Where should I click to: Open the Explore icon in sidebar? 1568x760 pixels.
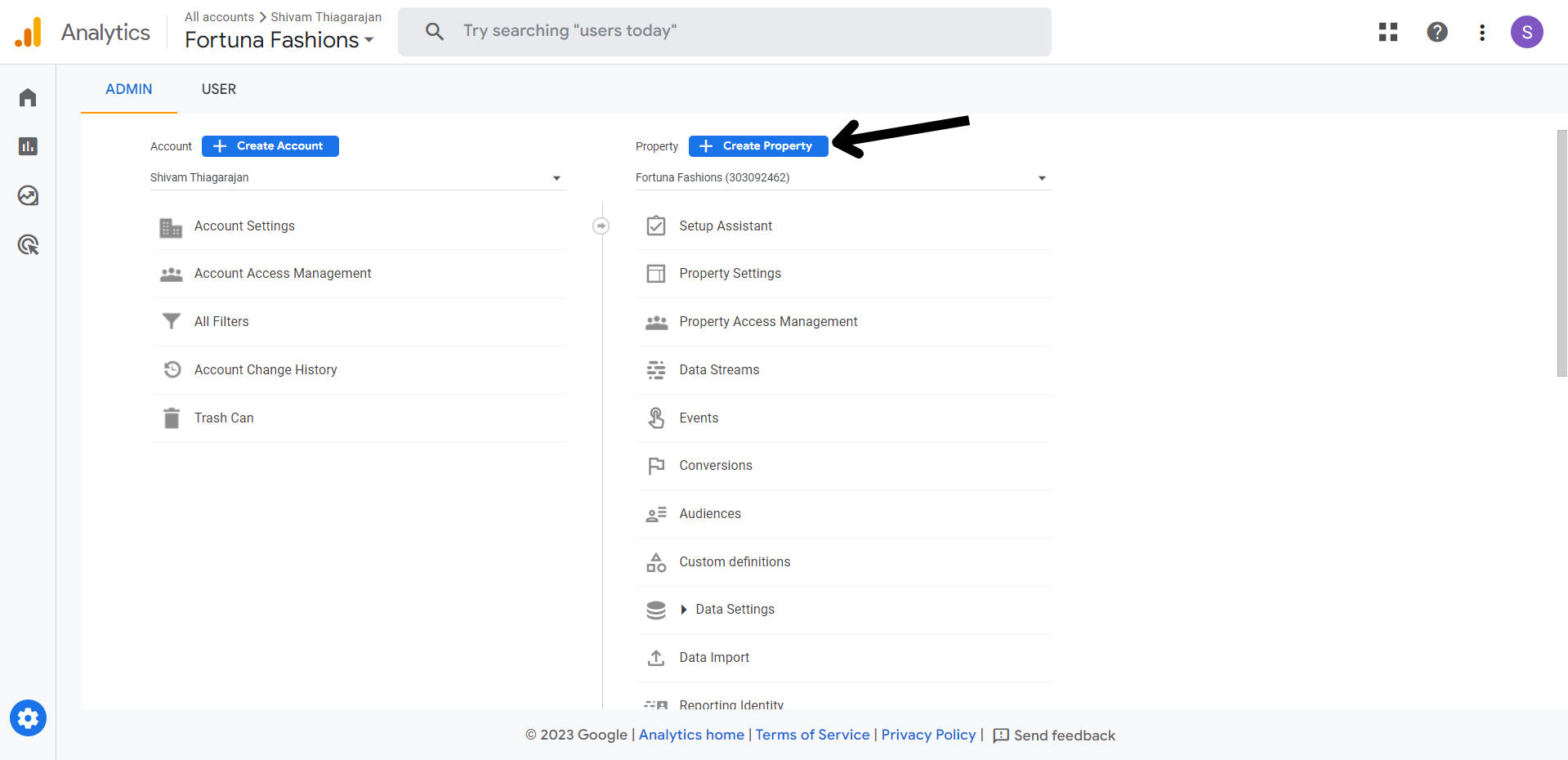coord(28,195)
